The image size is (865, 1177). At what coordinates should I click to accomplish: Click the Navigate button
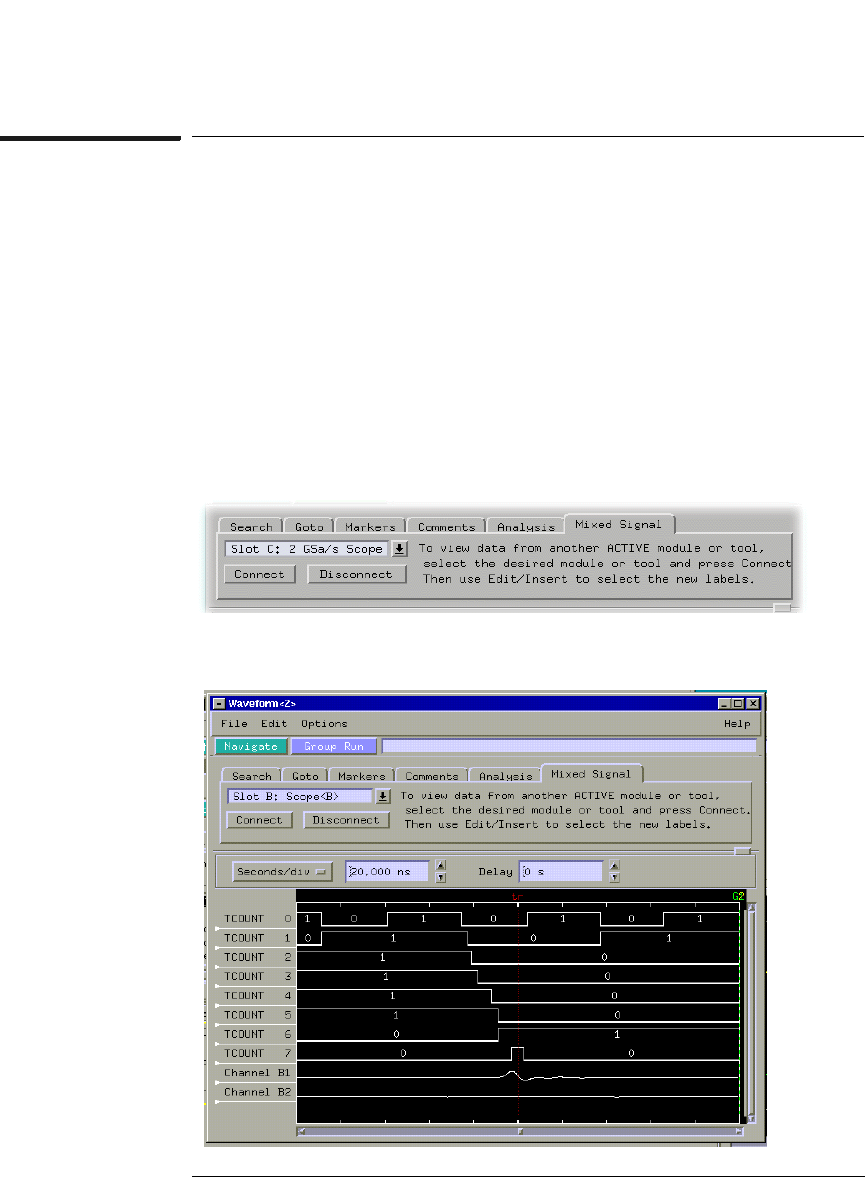[x=251, y=746]
